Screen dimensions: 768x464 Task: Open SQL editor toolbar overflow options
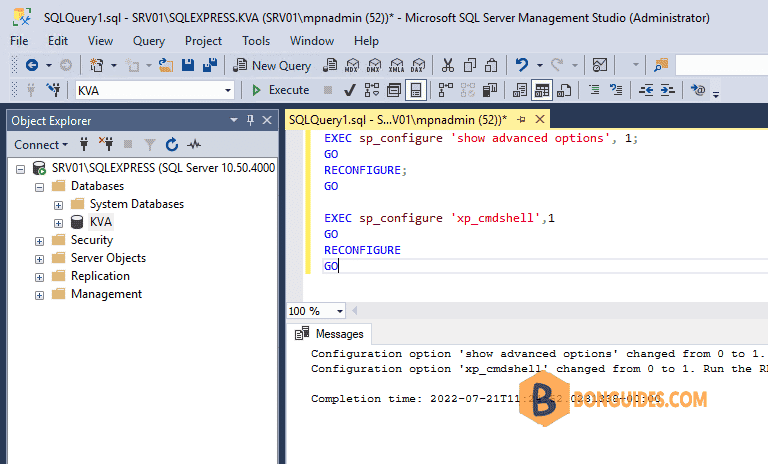pyautogui.click(x=716, y=95)
